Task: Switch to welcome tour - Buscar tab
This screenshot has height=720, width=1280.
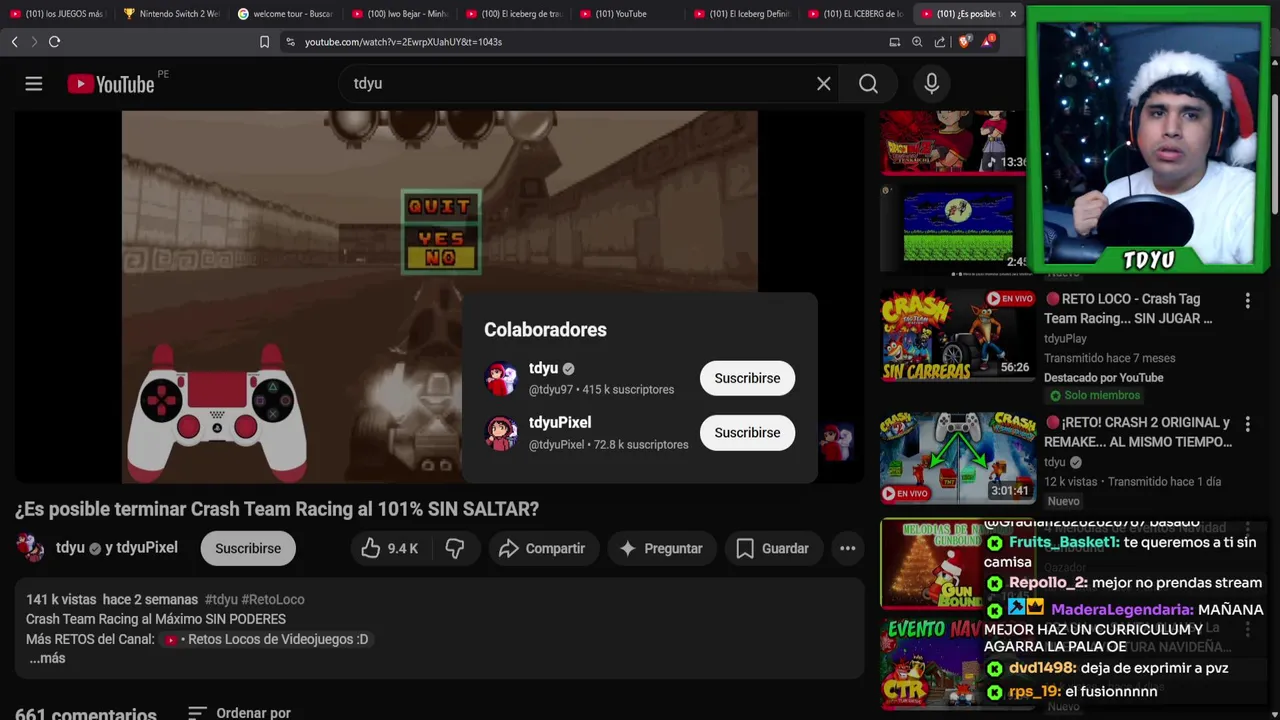Action: 283,14
